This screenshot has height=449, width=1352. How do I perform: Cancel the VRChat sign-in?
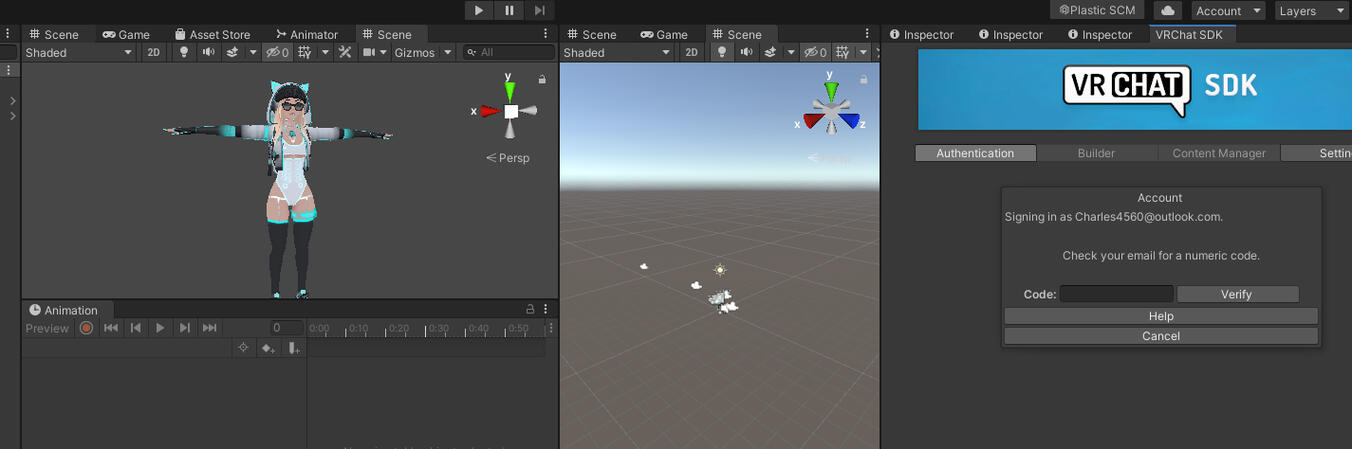(1161, 336)
